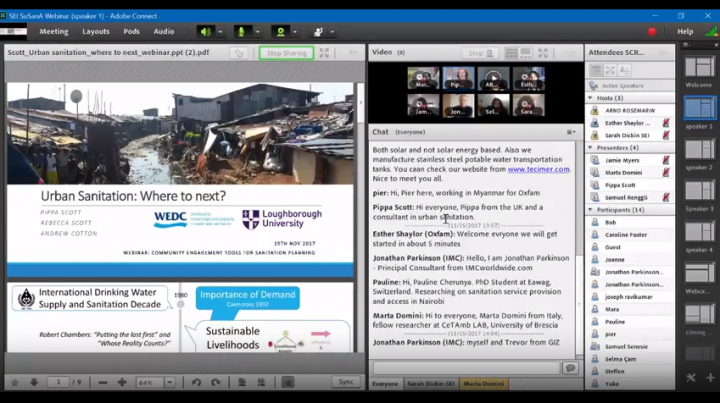Toggle the Sync button in share pod

[x=345, y=382]
